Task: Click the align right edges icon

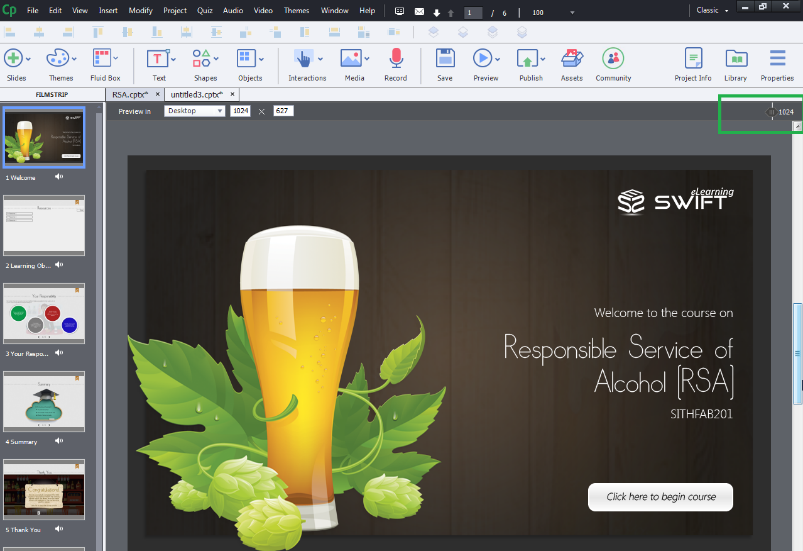Action: click(68, 33)
